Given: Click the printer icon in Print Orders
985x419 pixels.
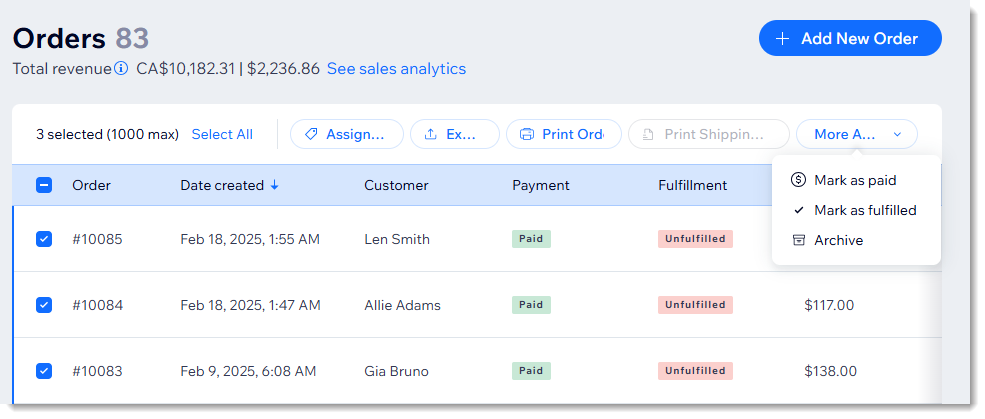Looking at the screenshot, I should click(x=527, y=134).
